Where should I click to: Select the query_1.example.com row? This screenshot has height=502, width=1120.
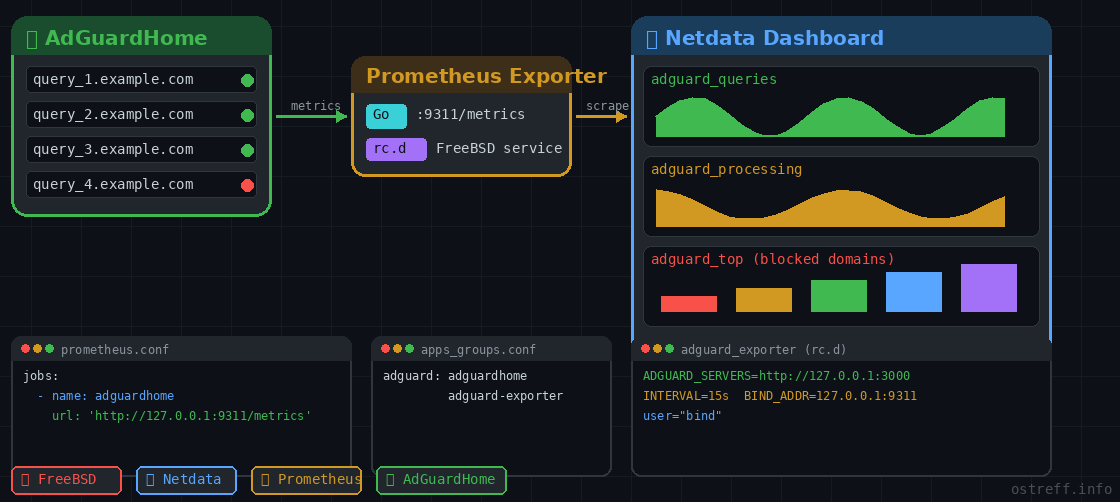(x=141, y=79)
